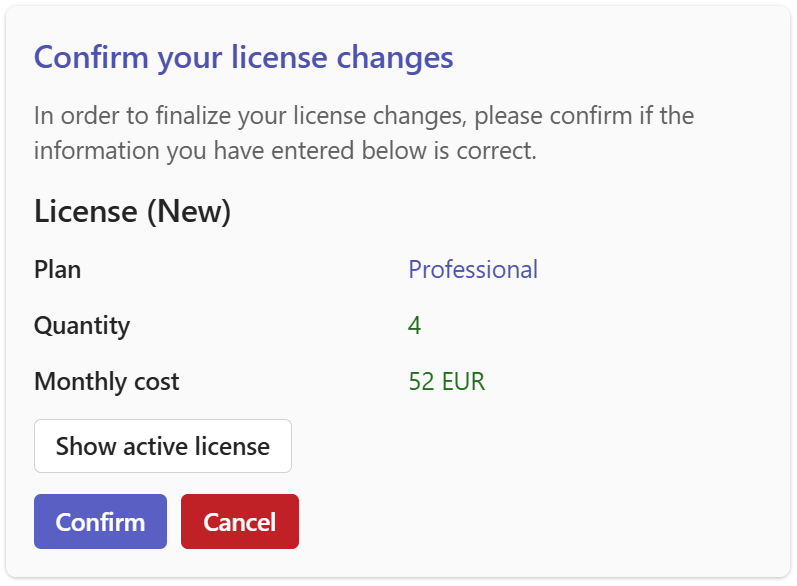Click the word 'Show' on white button
The width and height of the screenshot is (797, 586).
coord(86,446)
